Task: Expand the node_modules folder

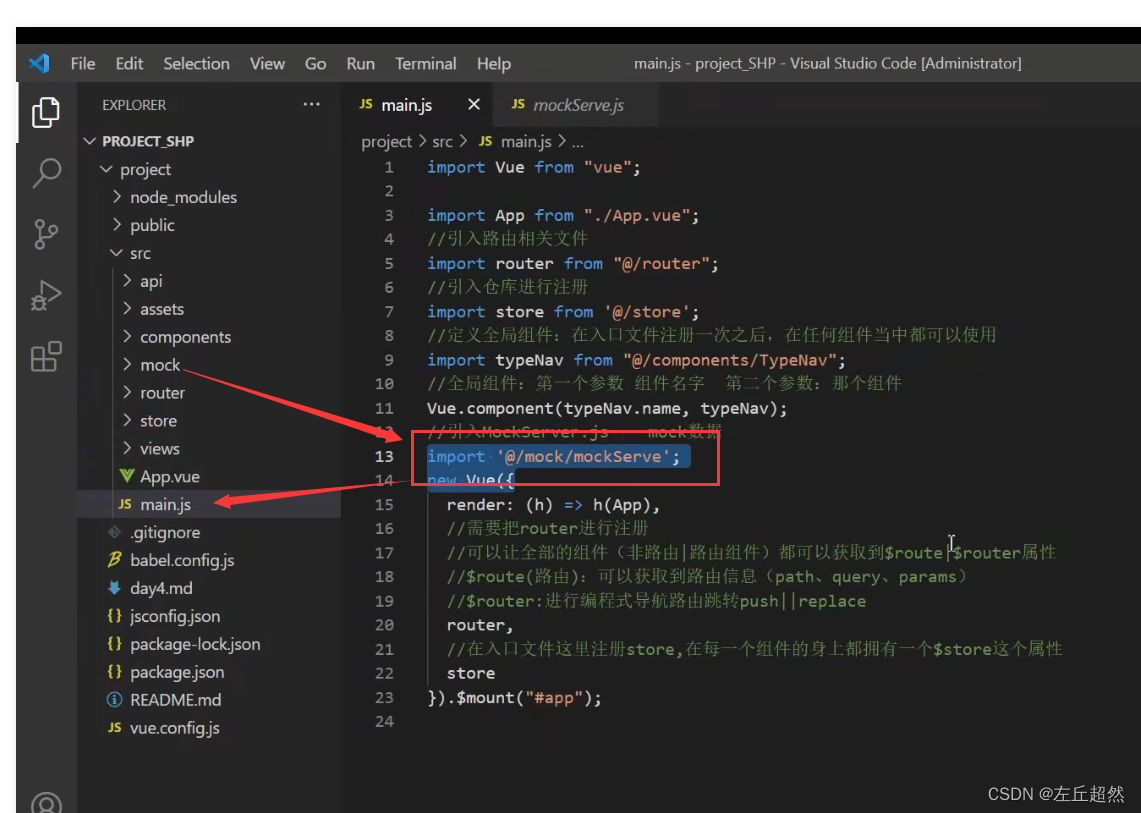Action: coord(117,197)
